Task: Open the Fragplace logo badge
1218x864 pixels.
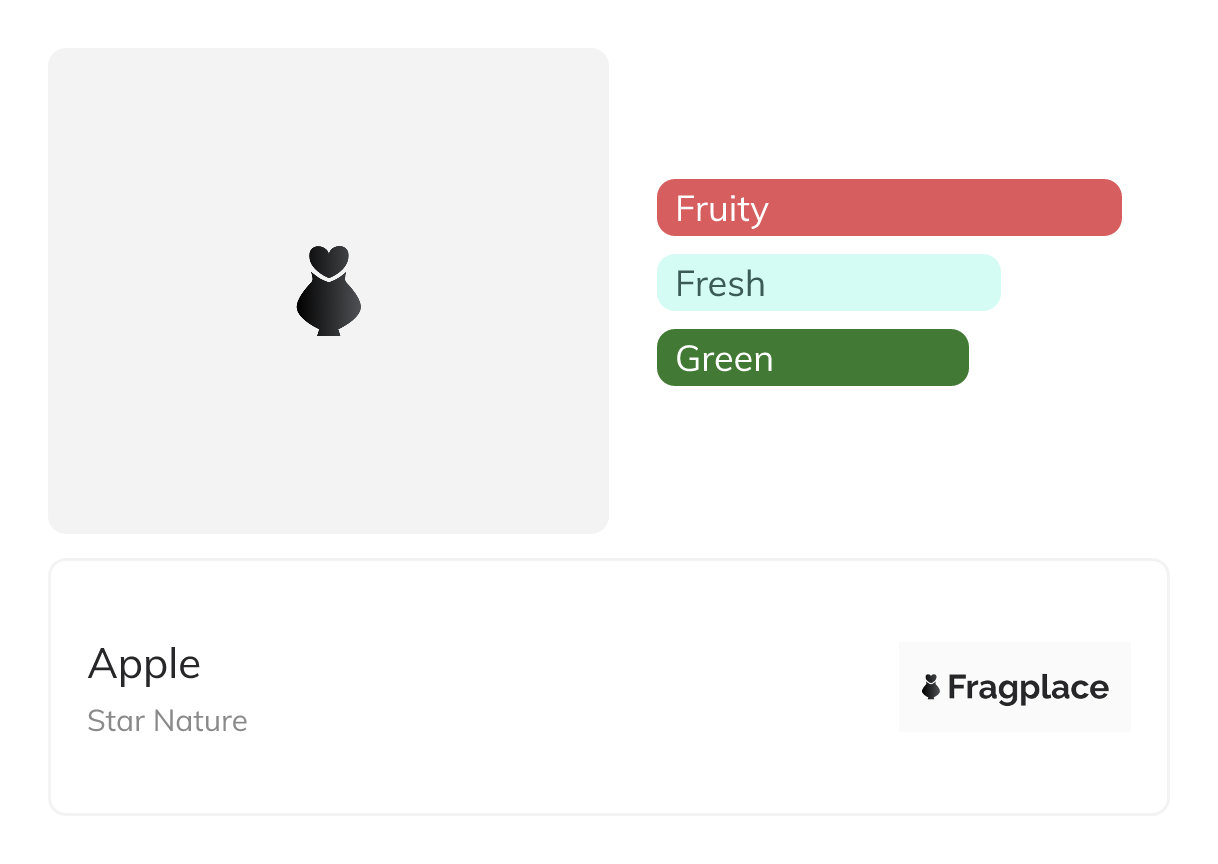Action: 1014,687
